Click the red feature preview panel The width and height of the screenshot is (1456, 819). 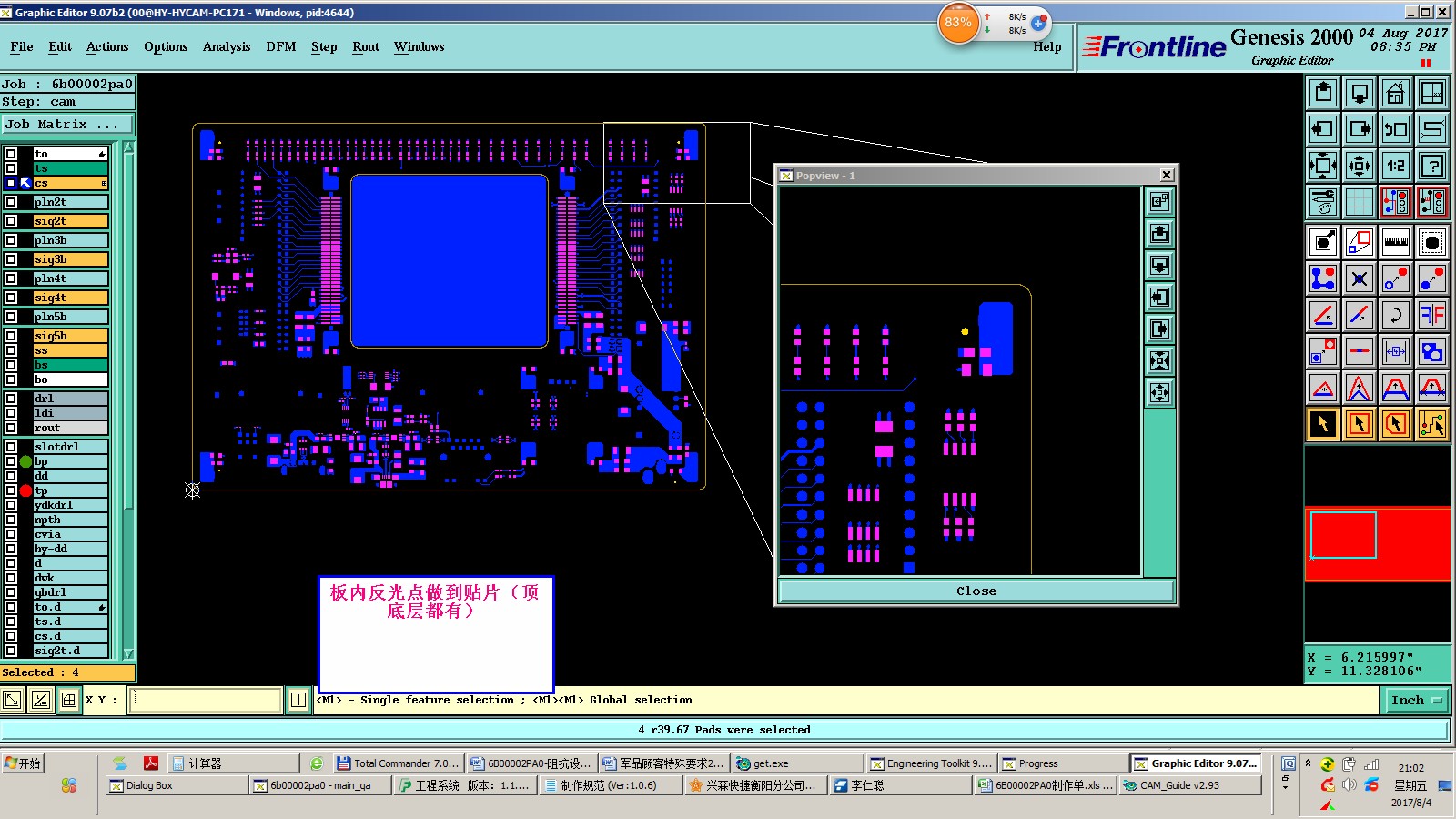pyautogui.click(x=1378, y=544)
